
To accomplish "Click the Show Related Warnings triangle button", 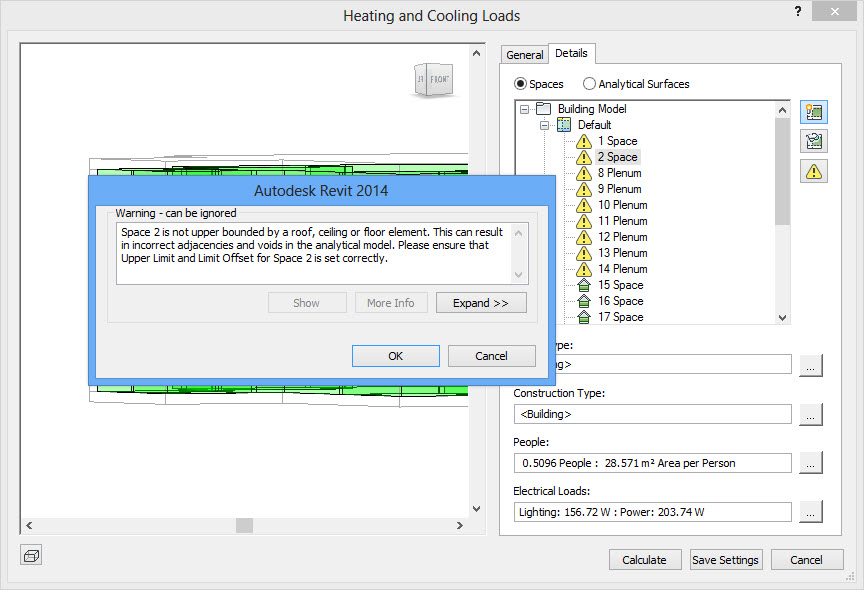I will pos(814,172).
